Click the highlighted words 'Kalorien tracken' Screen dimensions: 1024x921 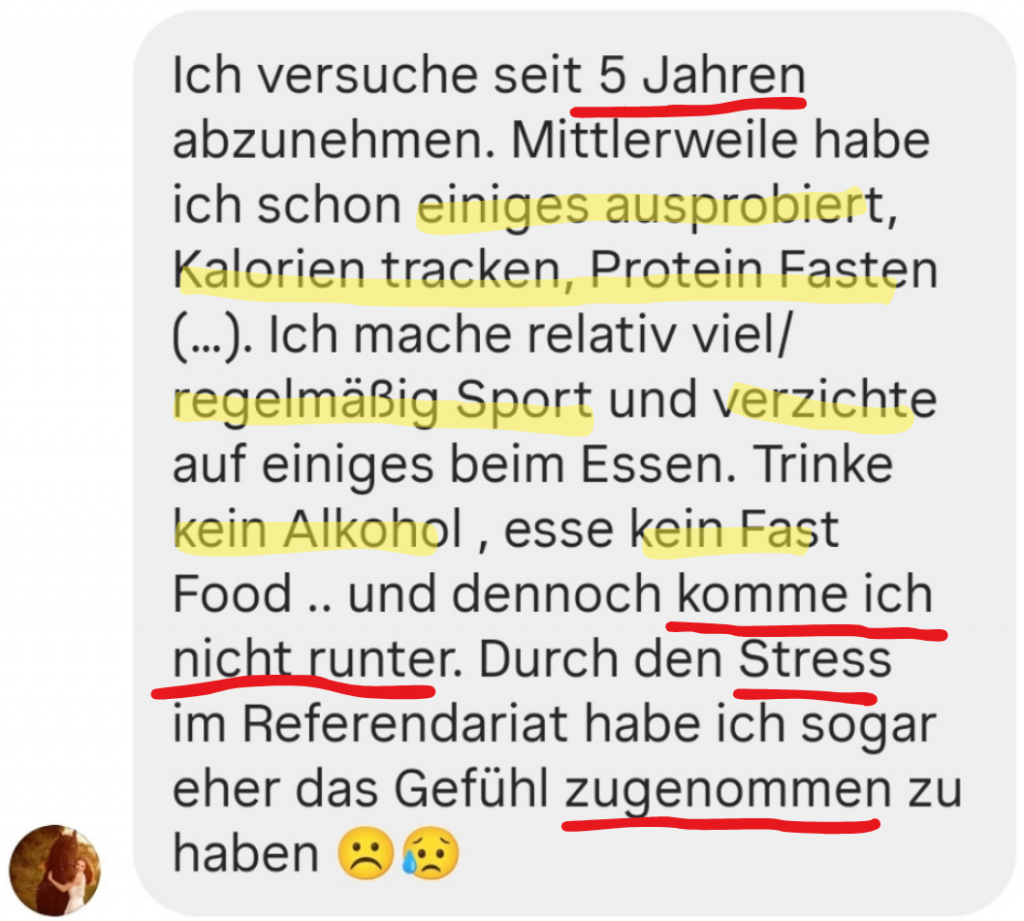click(368, 271)
